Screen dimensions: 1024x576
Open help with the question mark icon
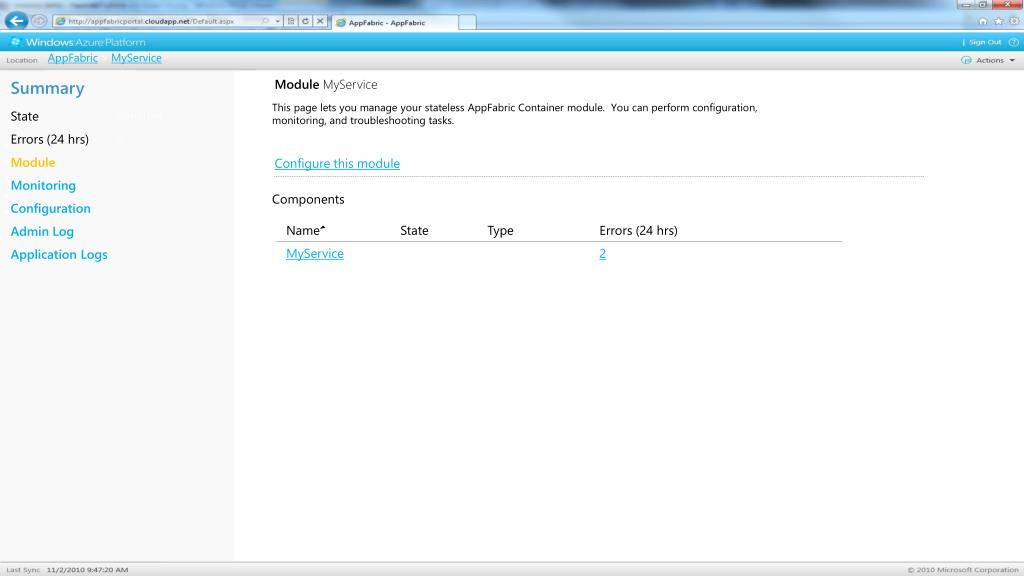[x=1014, y=42]
